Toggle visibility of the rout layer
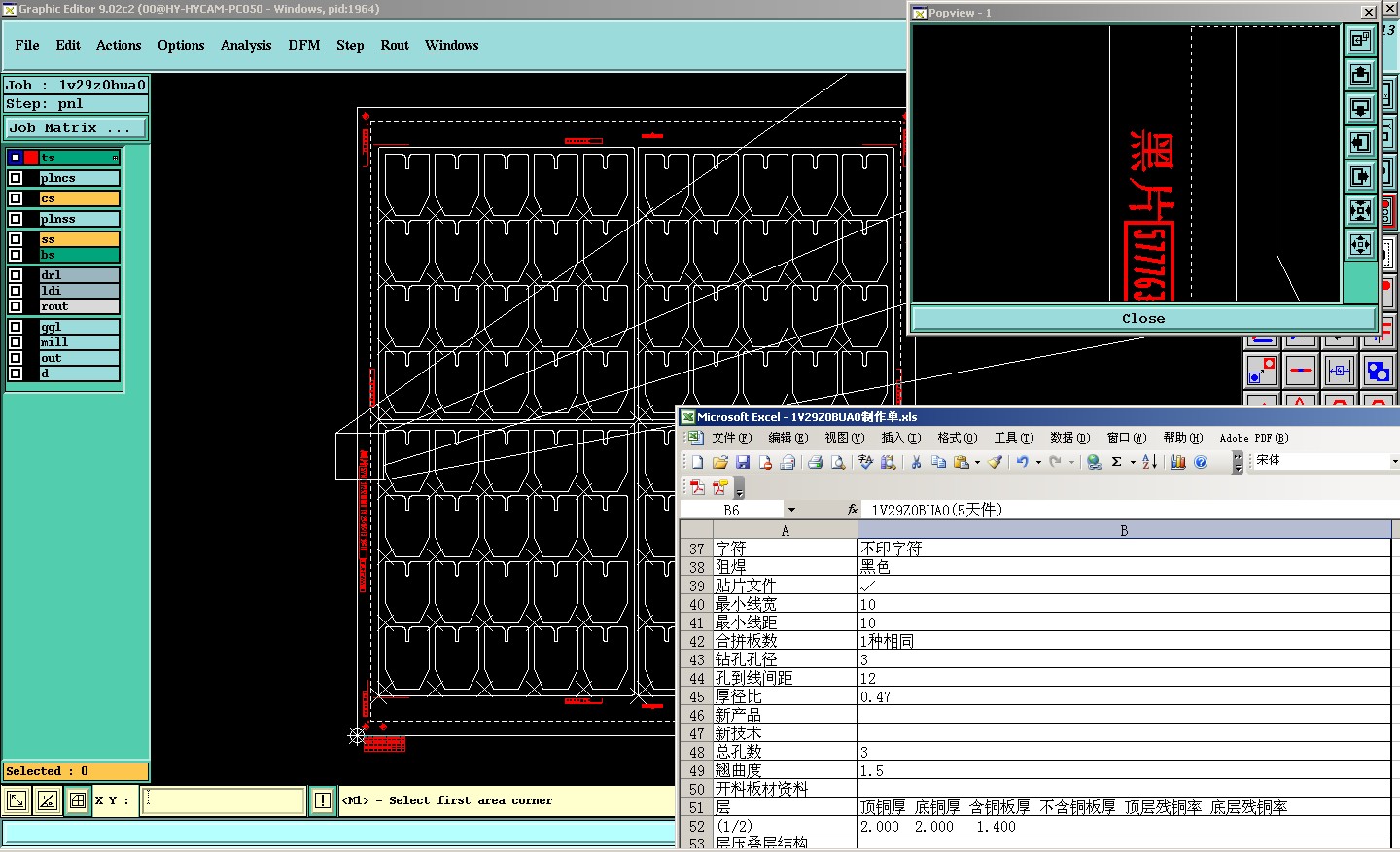This screenshot has height=852, width=1400. [16, 306]
